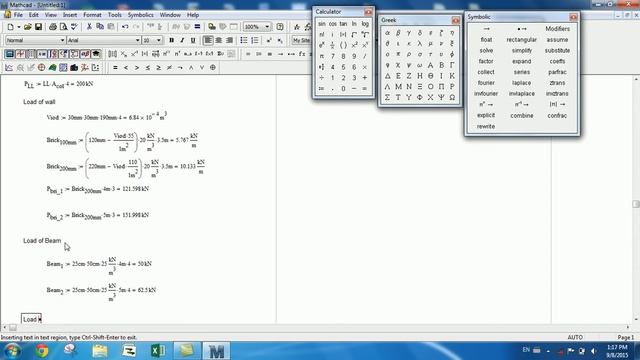
Task: Open the File menu
Action: click(18, 15)
